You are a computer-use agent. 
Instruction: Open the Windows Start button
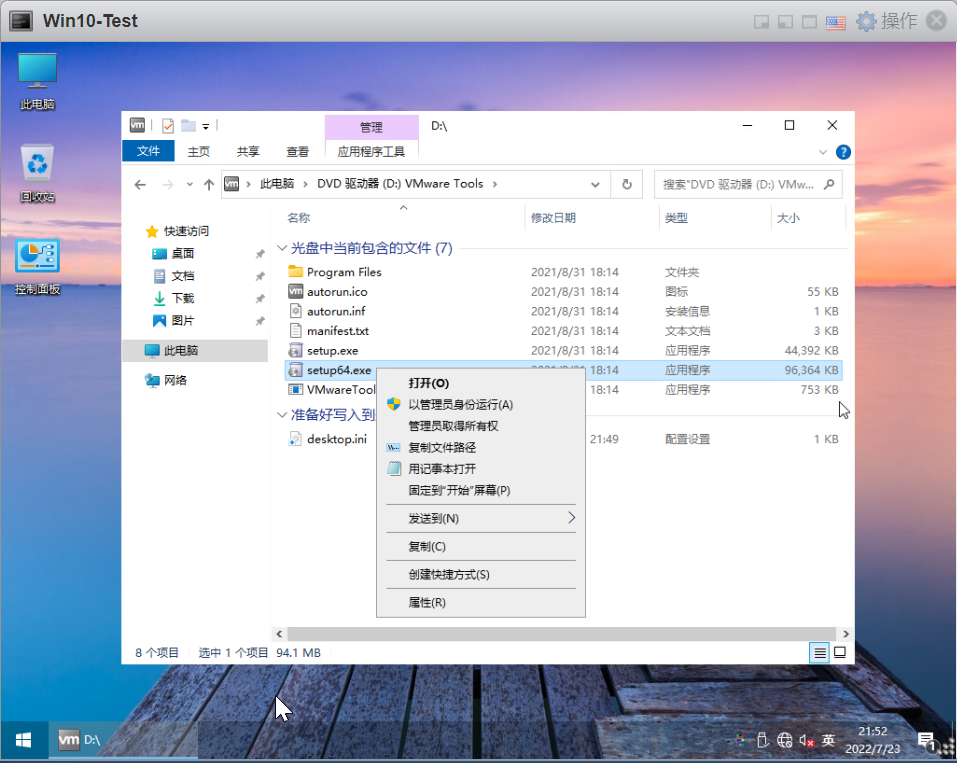click(x=24, y=740)
